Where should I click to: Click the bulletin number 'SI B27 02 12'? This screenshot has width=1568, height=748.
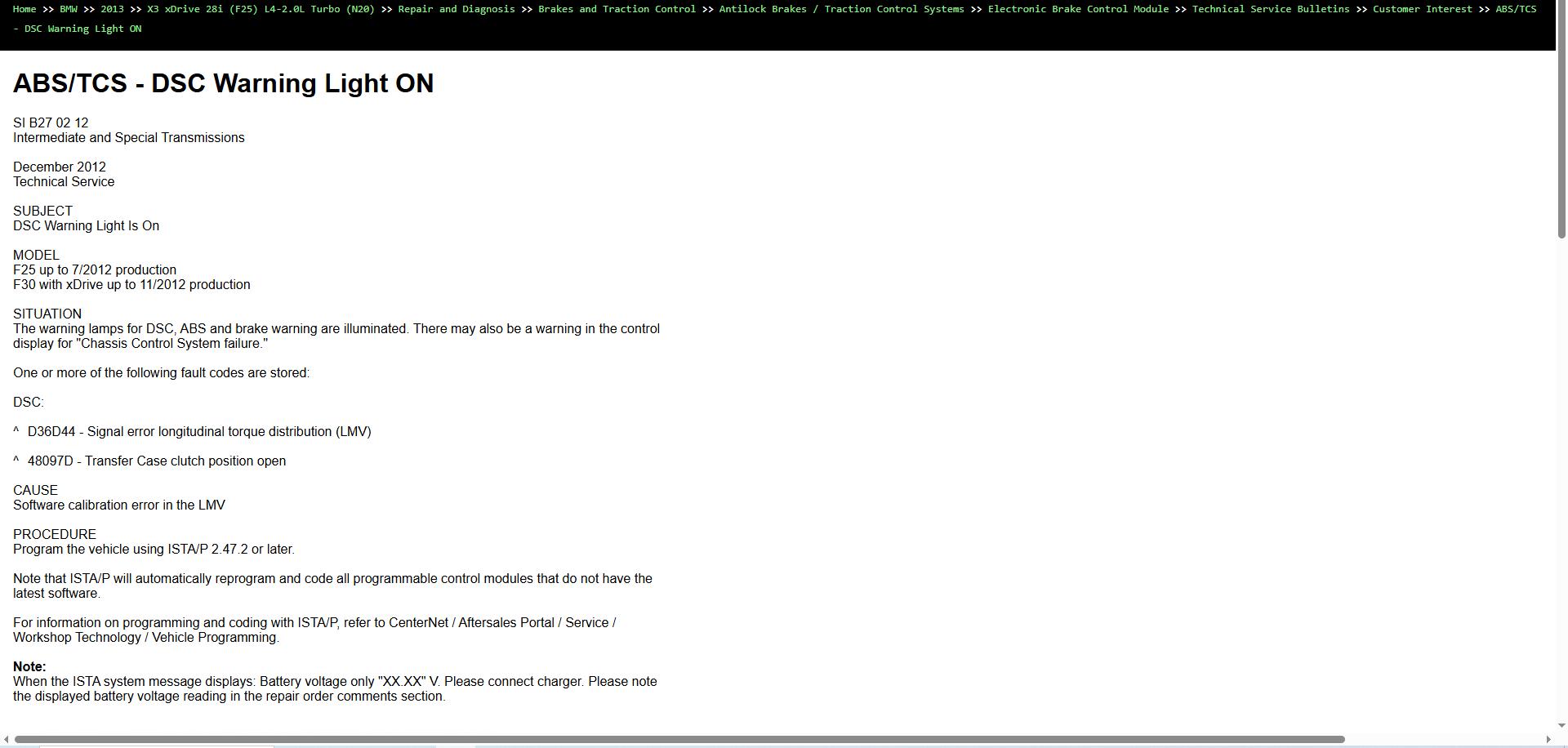[x=51, y=123]
